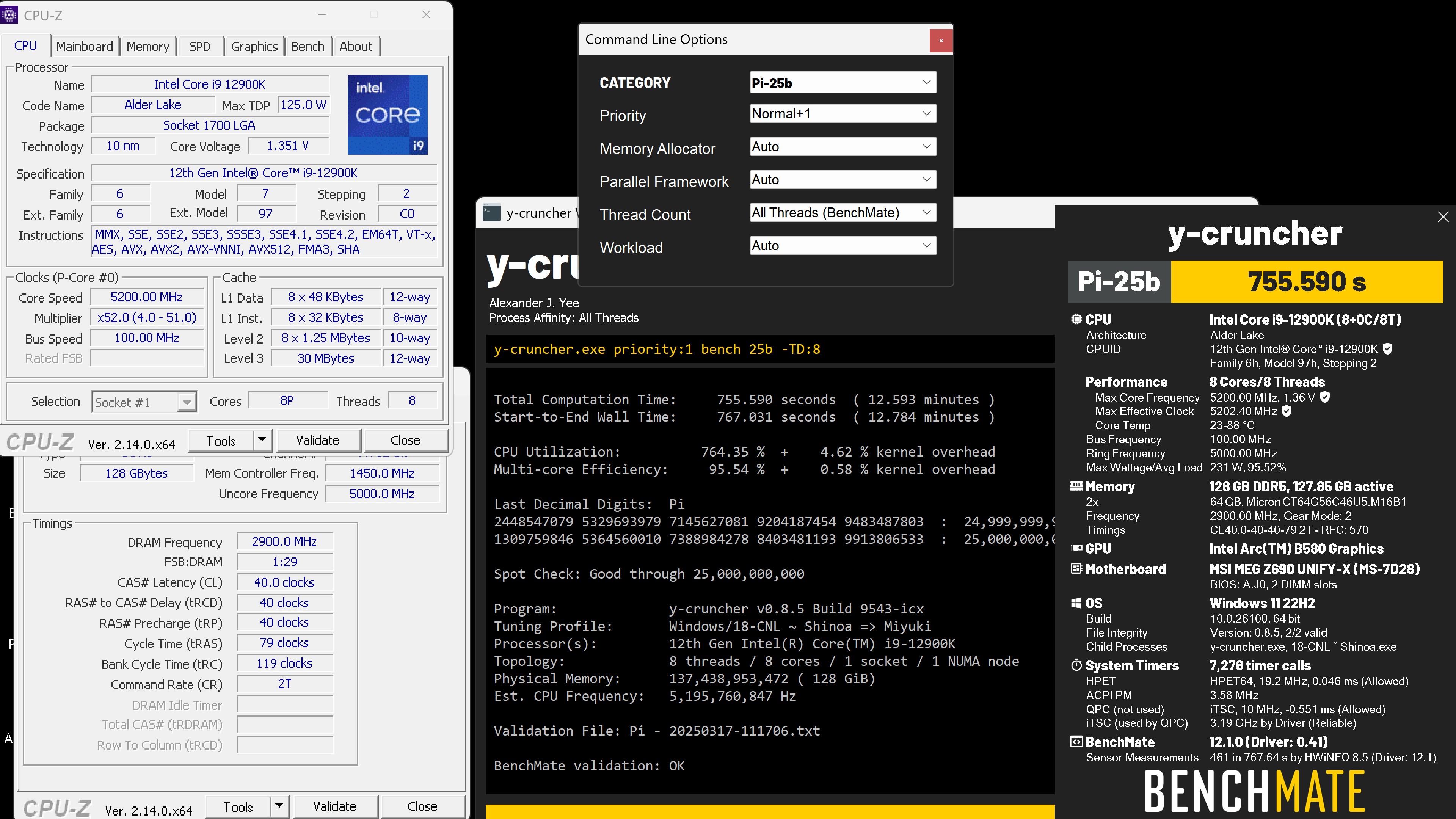Close the BenchMate result panel with X
This screenshot has height=819, width=1456.
(x=1443, y=217)
